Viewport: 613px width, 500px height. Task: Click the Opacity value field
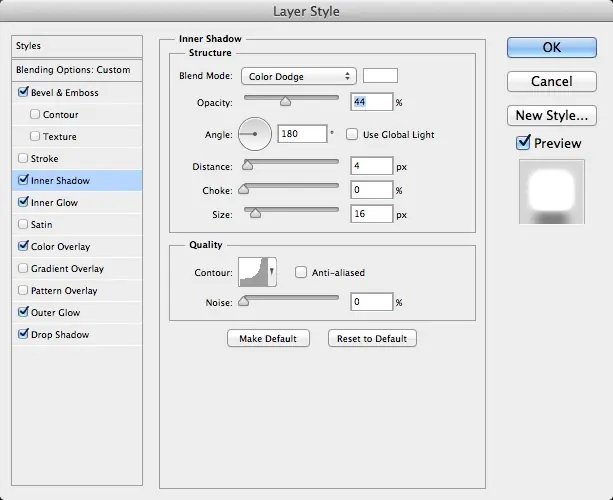pos(371,102)
